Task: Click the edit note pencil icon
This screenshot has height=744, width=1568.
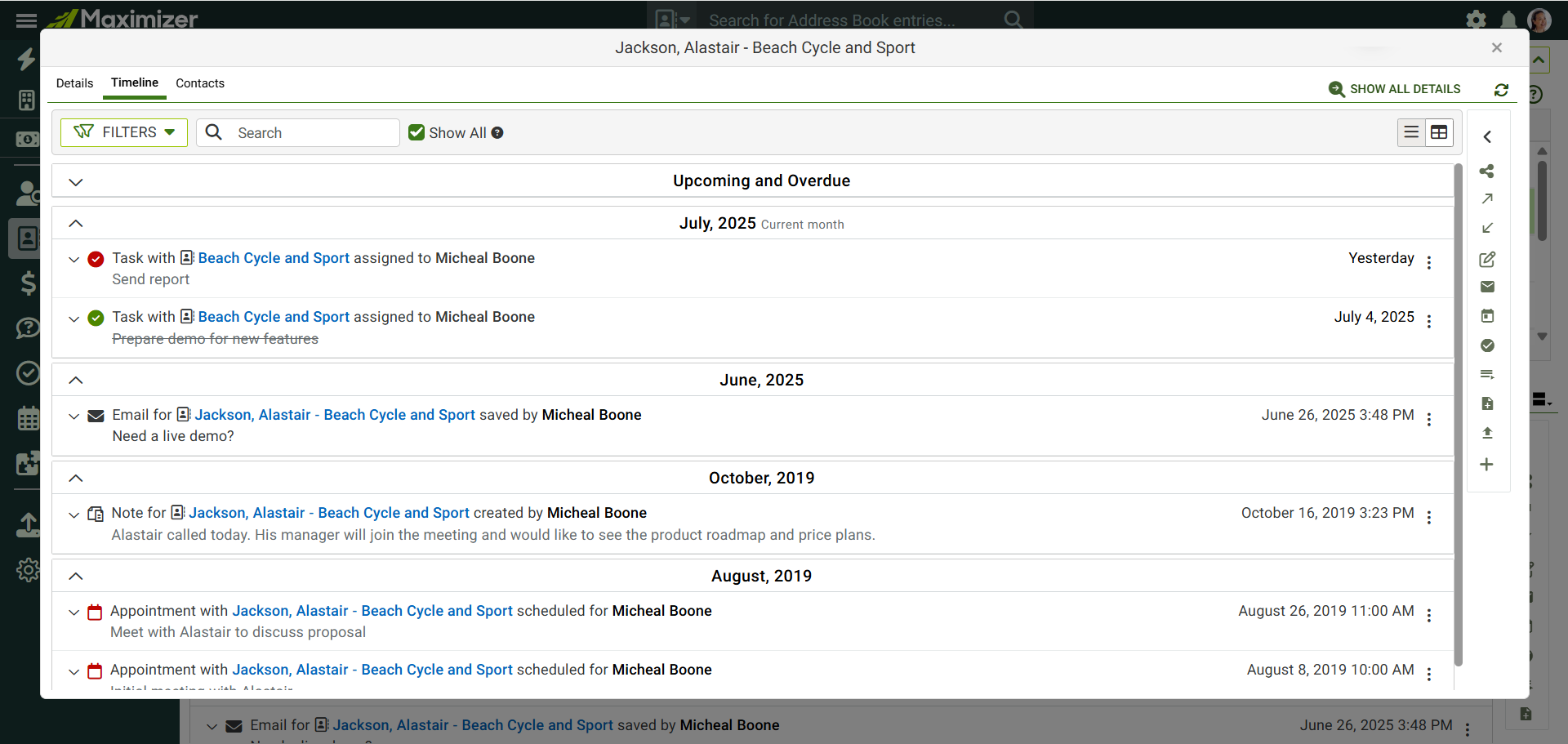Action: [1487, 259]
